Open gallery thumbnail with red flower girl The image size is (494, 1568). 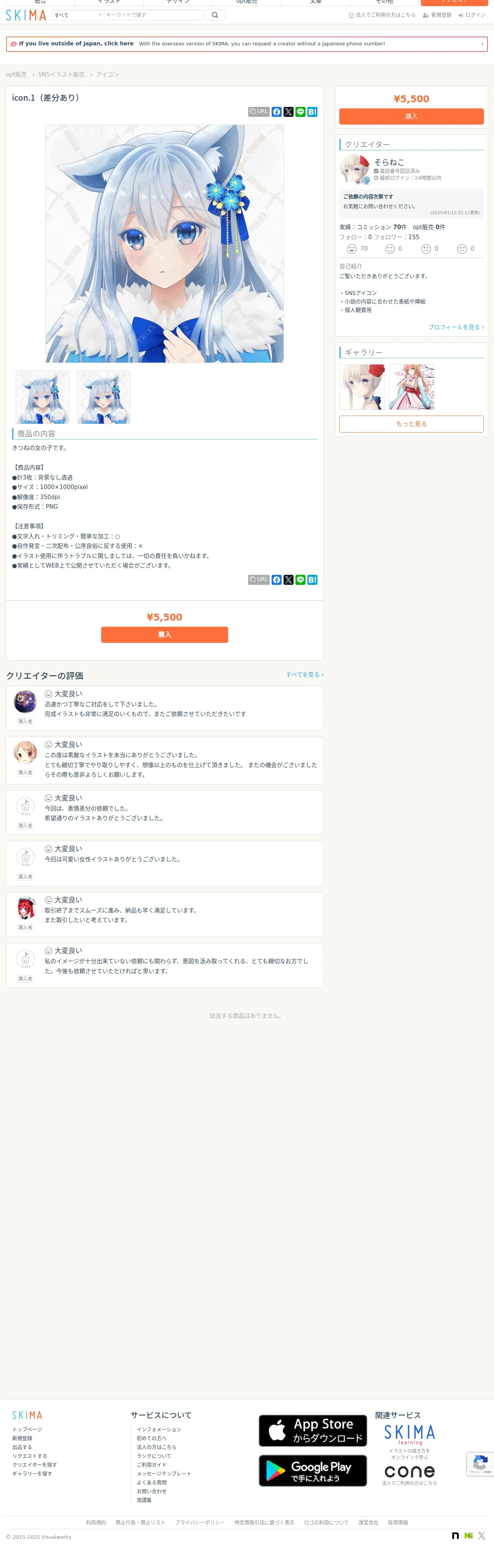pyautogui.click(x=362, y=387)
